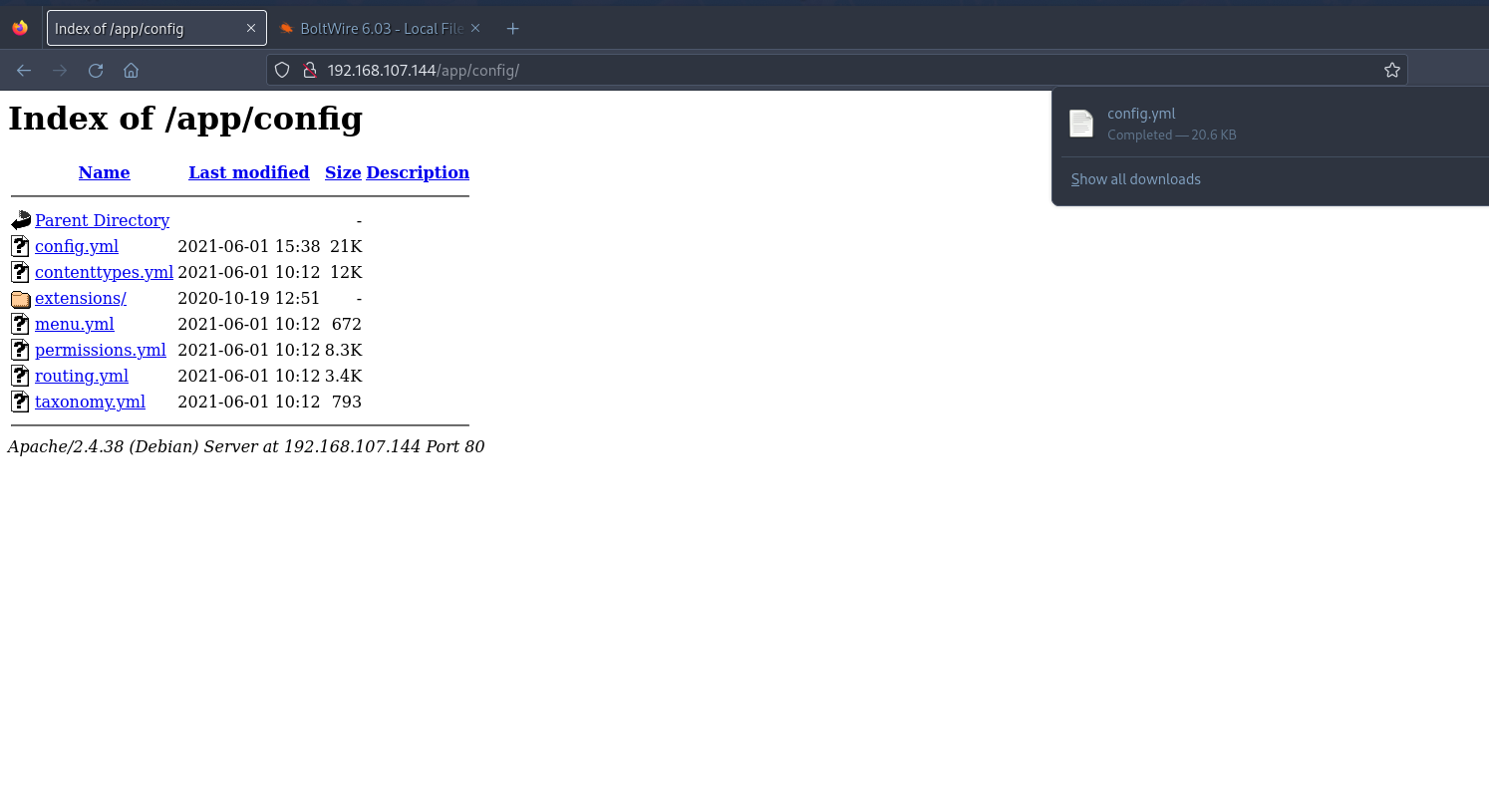Click the Firefox logo icon
This screenshot has width=1489, height=812.
point(20,28)
